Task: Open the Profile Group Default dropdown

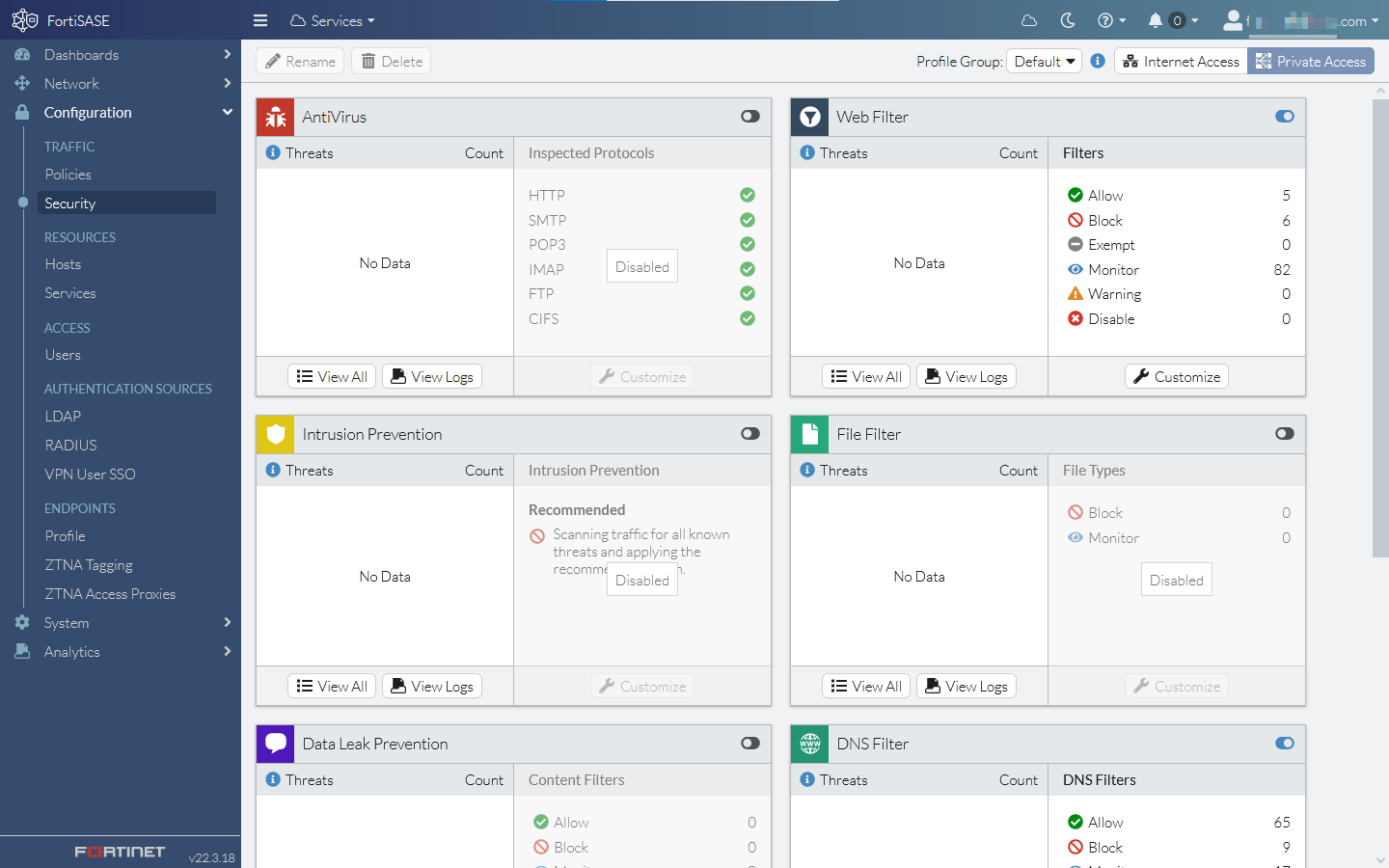Action: [1044, 61]
